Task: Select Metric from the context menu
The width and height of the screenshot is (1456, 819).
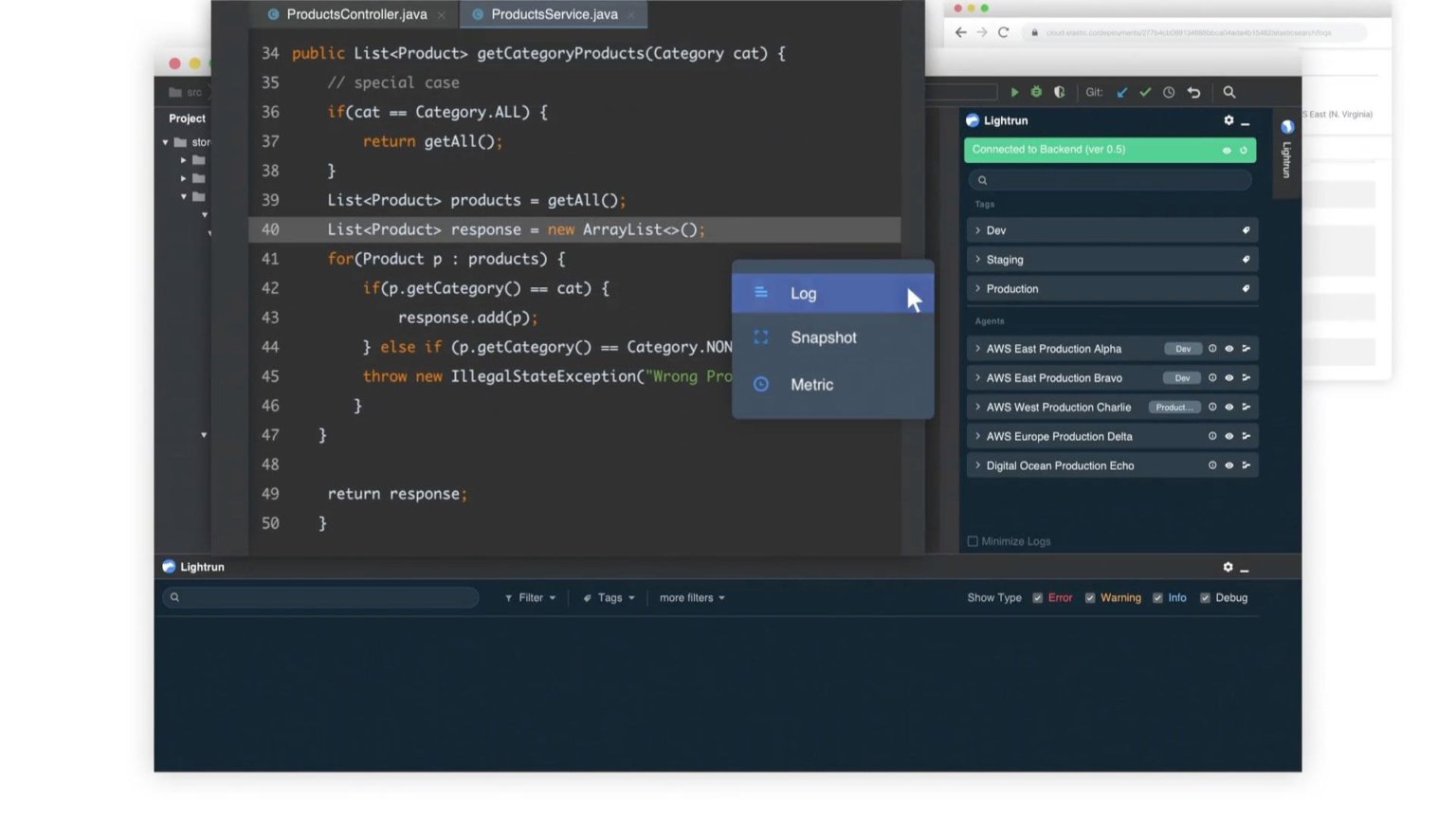Action: (x=811, y=384)
